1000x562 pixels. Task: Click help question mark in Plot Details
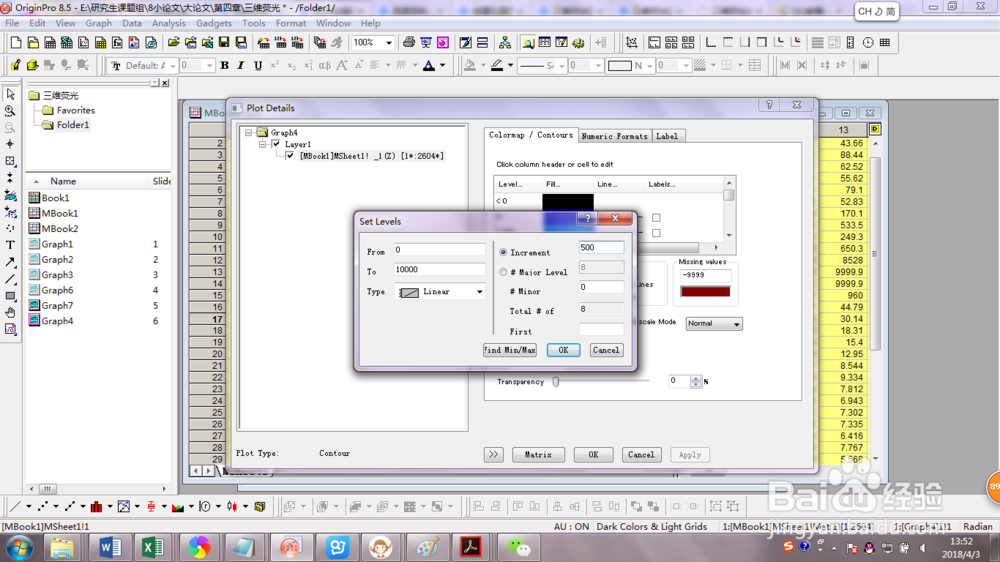click(769, 105)
